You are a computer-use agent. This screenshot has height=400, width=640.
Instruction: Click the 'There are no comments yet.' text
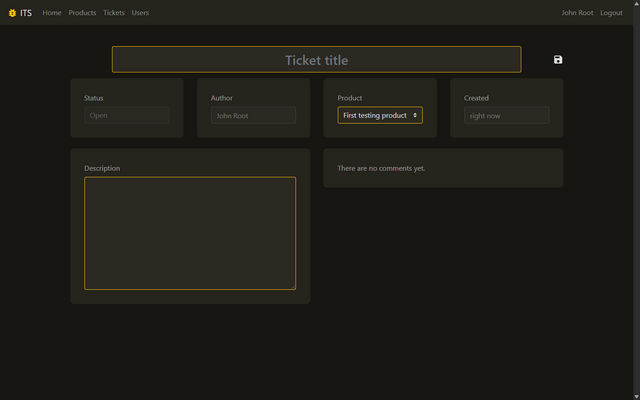[x=381, y=168]
